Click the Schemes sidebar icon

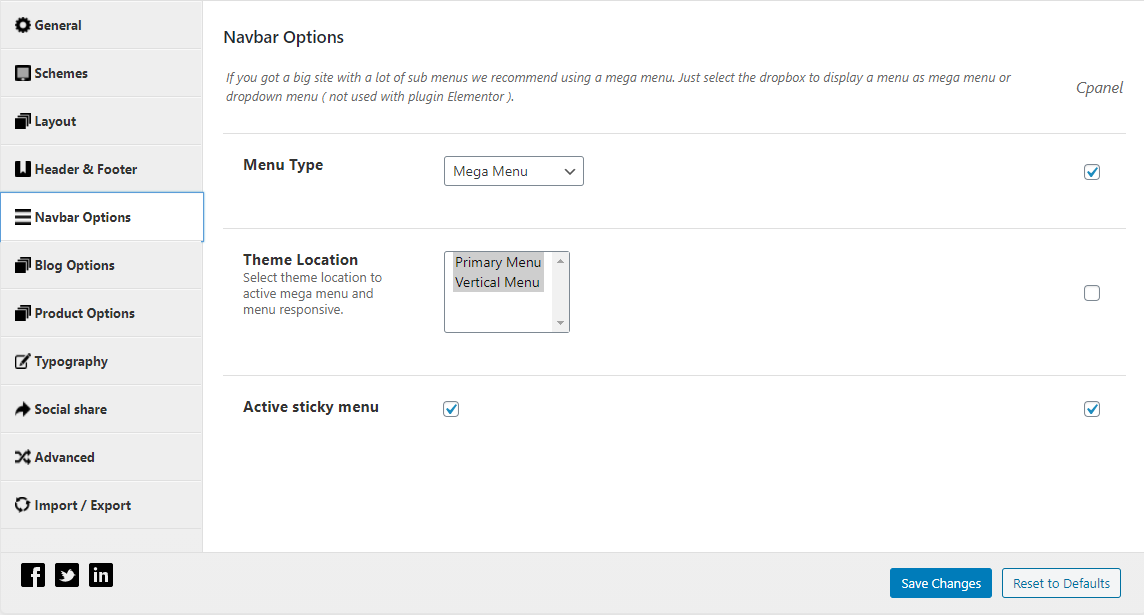click(x=23, y=73)
